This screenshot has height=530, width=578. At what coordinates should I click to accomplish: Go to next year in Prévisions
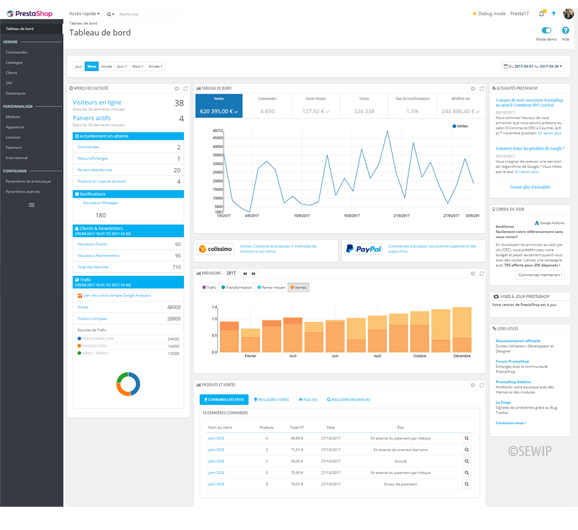[254, 273]
